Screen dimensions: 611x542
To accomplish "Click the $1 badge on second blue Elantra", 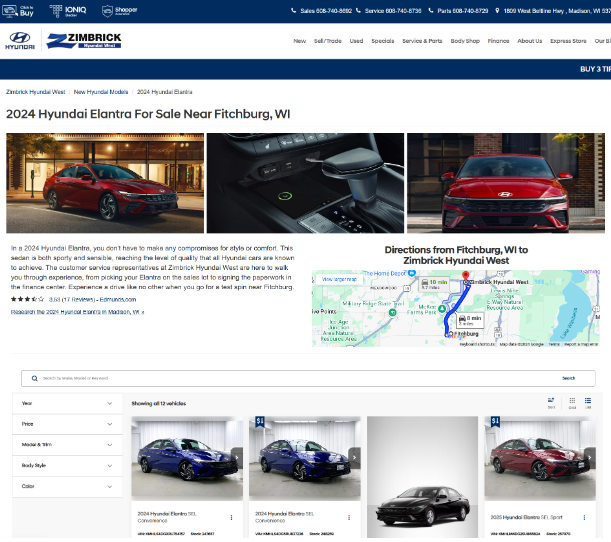I will 260,422.
